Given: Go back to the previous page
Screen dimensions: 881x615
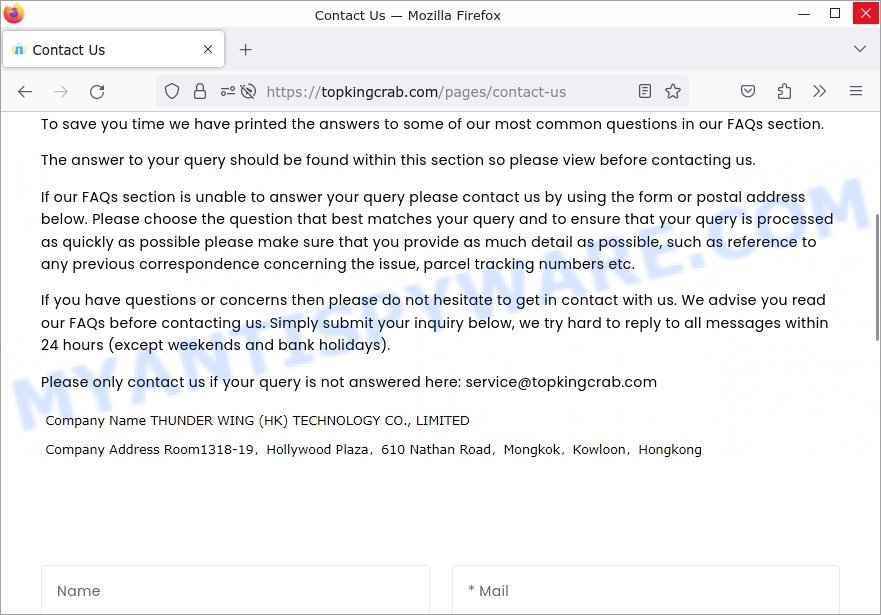Looking at the screenshot, I should tap(25, 92).
